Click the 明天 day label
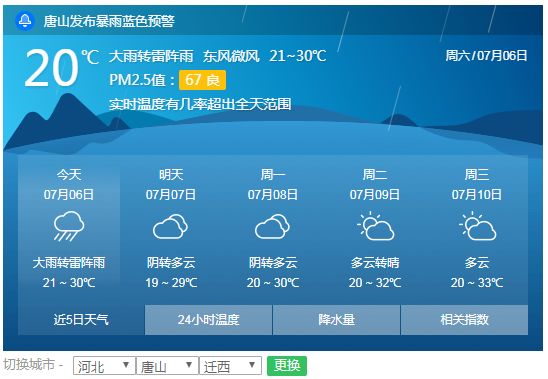Screen dimensions: 548x379 [x=171, y=174]
